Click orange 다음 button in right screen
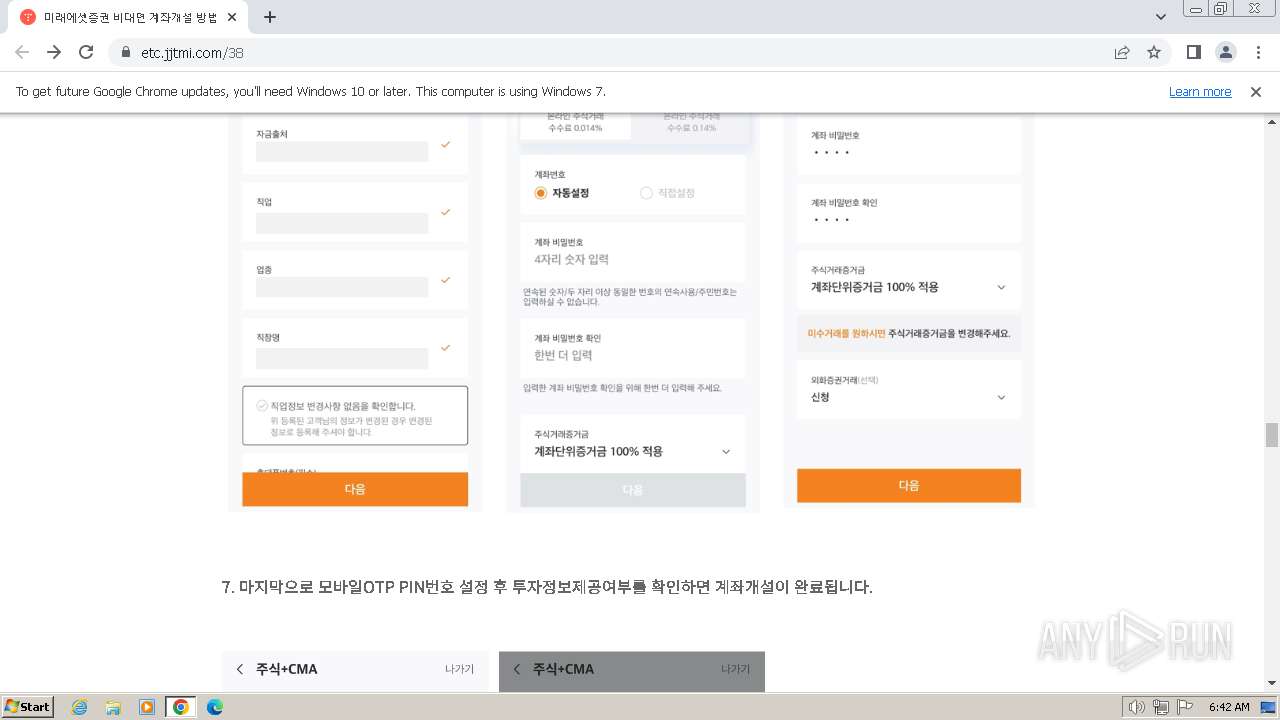 (x=909, y=485)
